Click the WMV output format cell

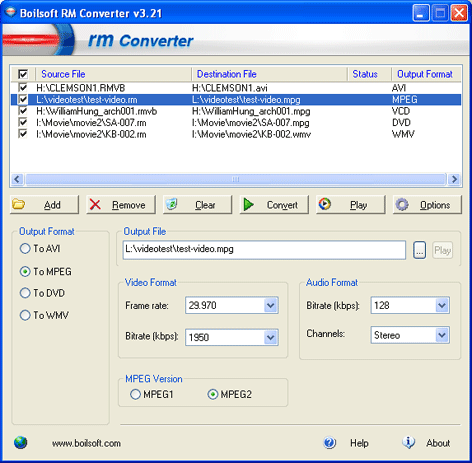[403, 134]
